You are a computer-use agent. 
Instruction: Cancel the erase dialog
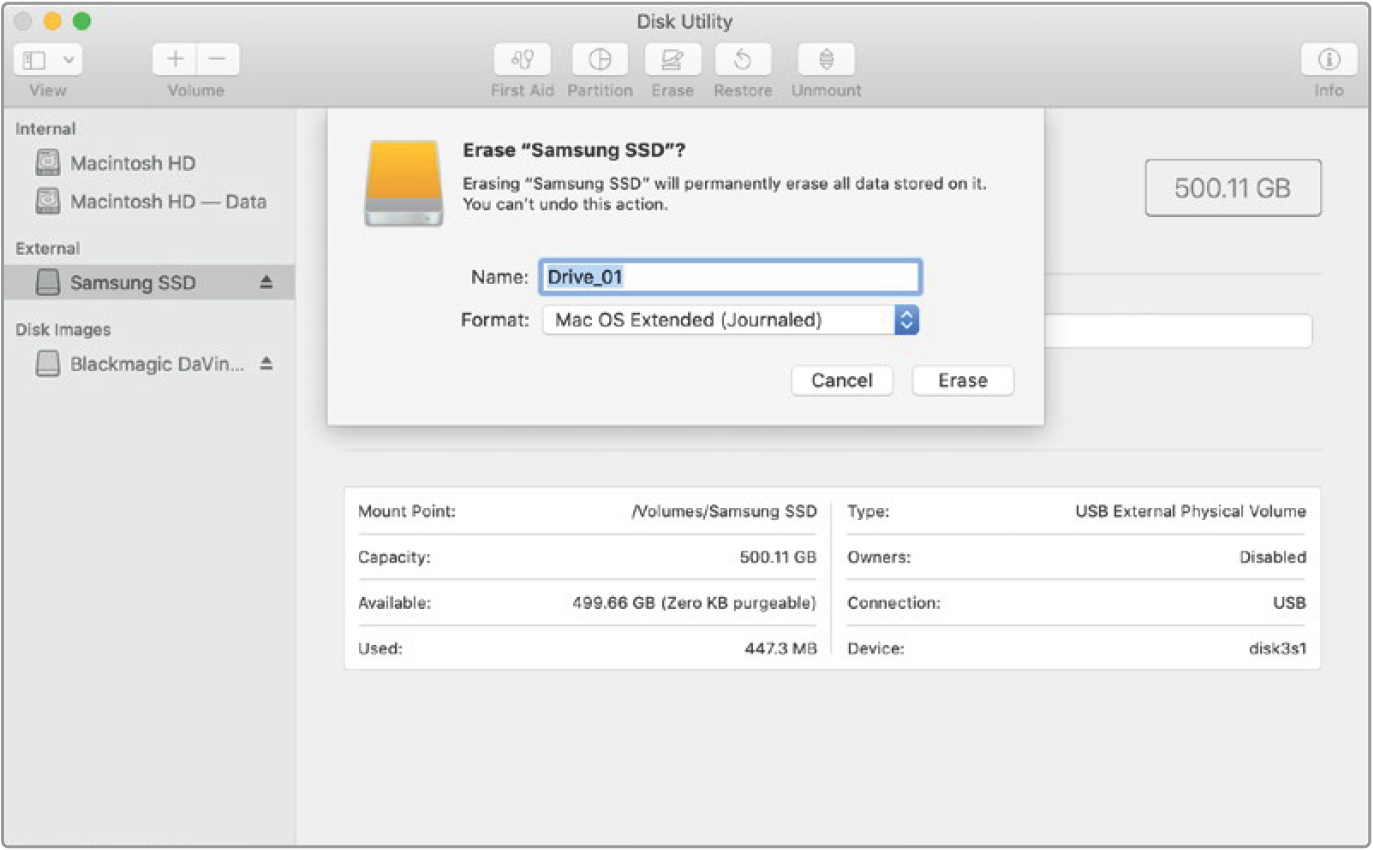point(841,380)
